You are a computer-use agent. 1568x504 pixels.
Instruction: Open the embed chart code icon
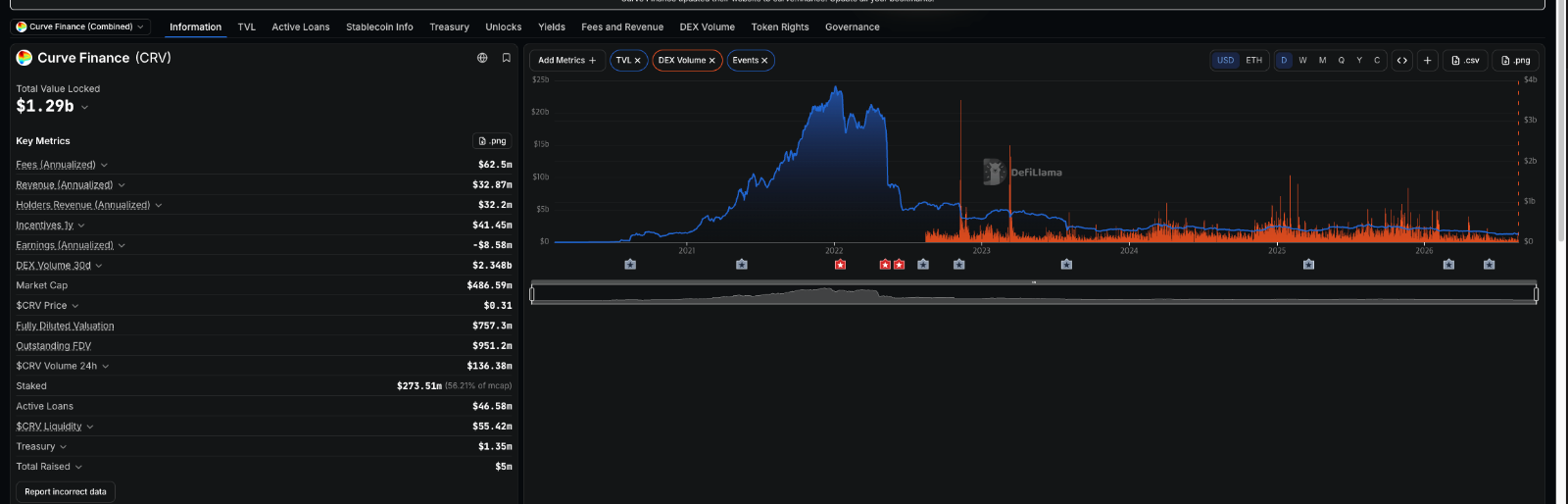tap(1402, 60)
